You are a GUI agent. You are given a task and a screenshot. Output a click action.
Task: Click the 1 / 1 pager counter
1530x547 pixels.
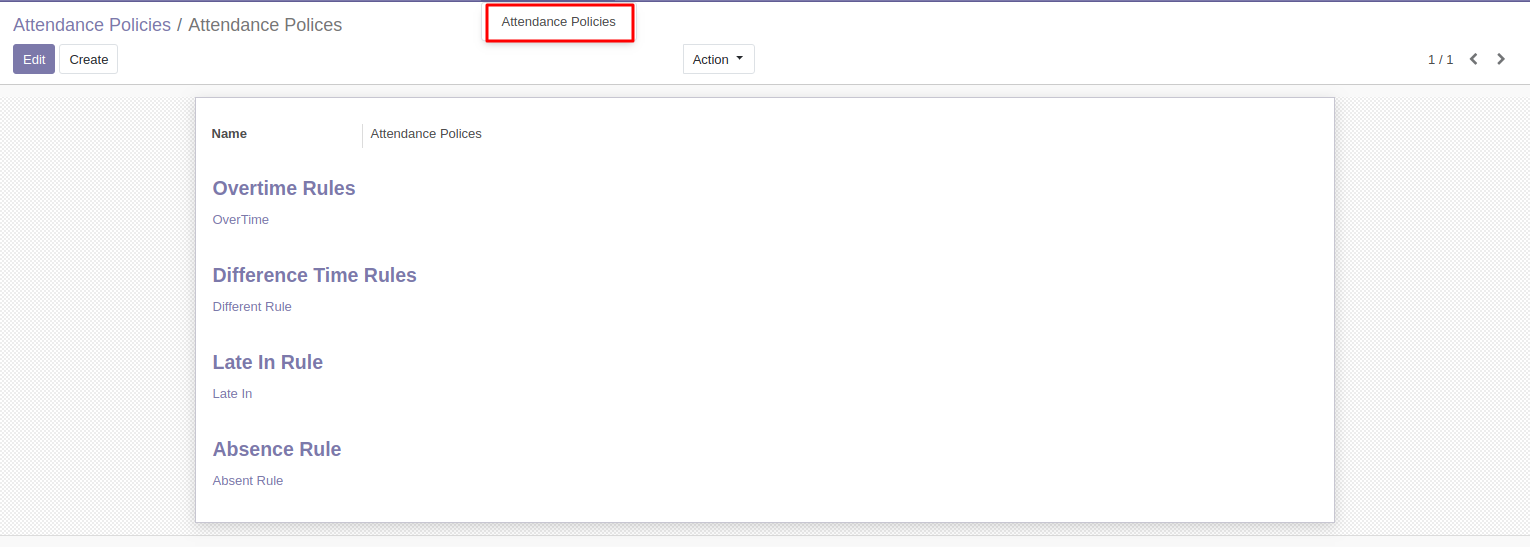click(x=1440, y=59)
